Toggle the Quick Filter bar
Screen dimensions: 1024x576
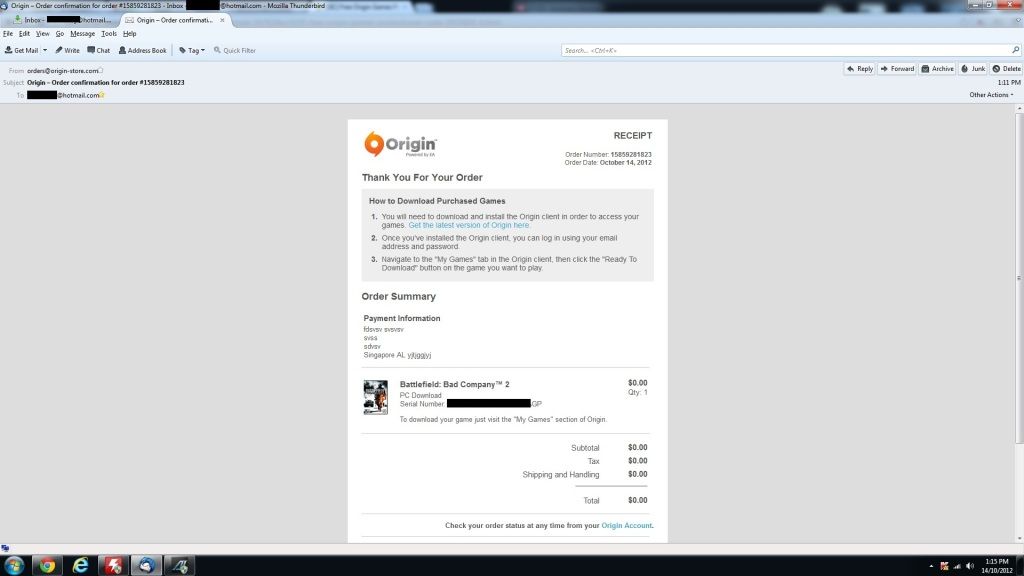(234, 50)
